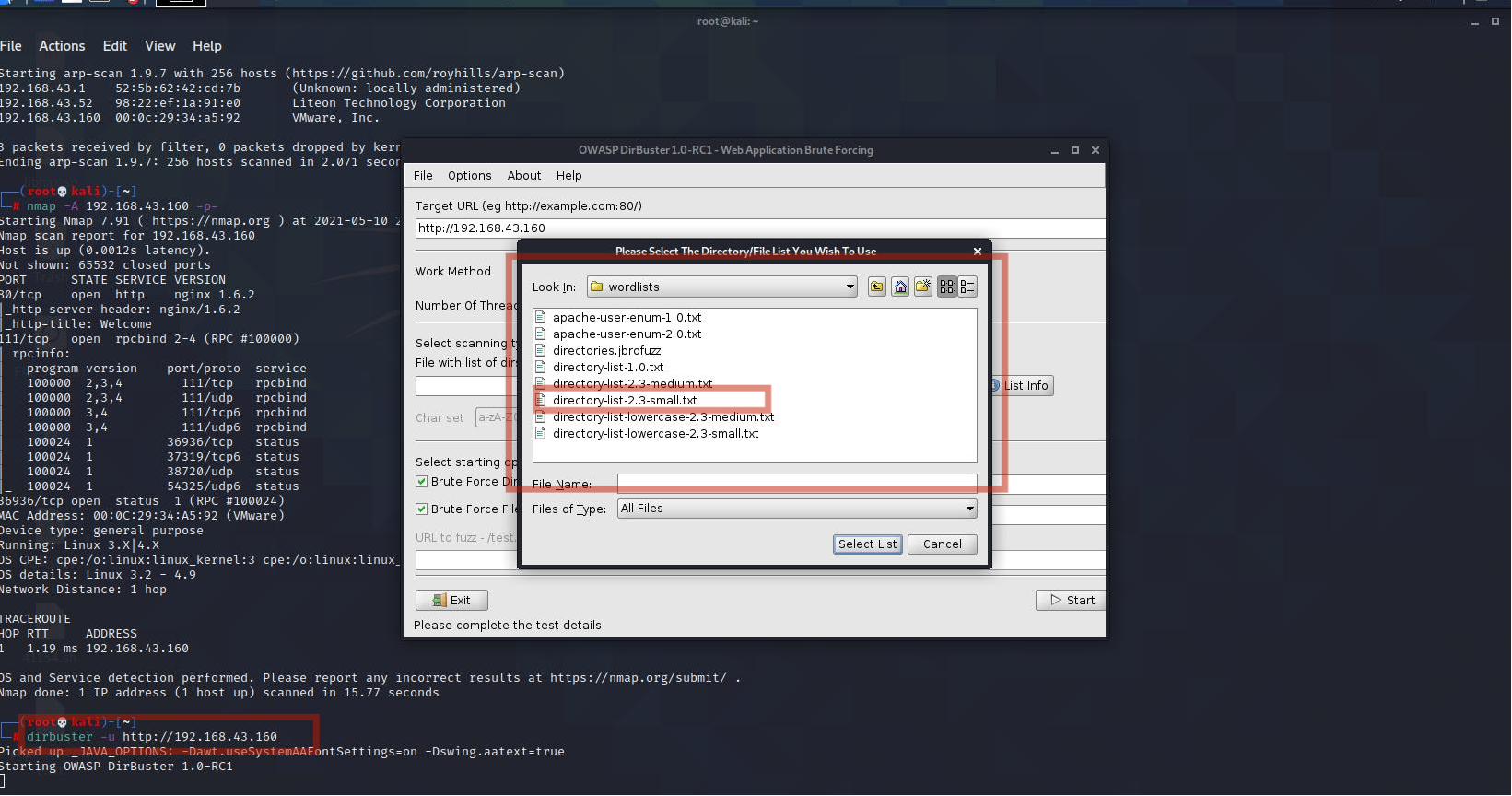Viewport: 1512px width, 796px height.
Task: Switch file chooser to details view
Action: pyautogui.click(x=967, y=287)
